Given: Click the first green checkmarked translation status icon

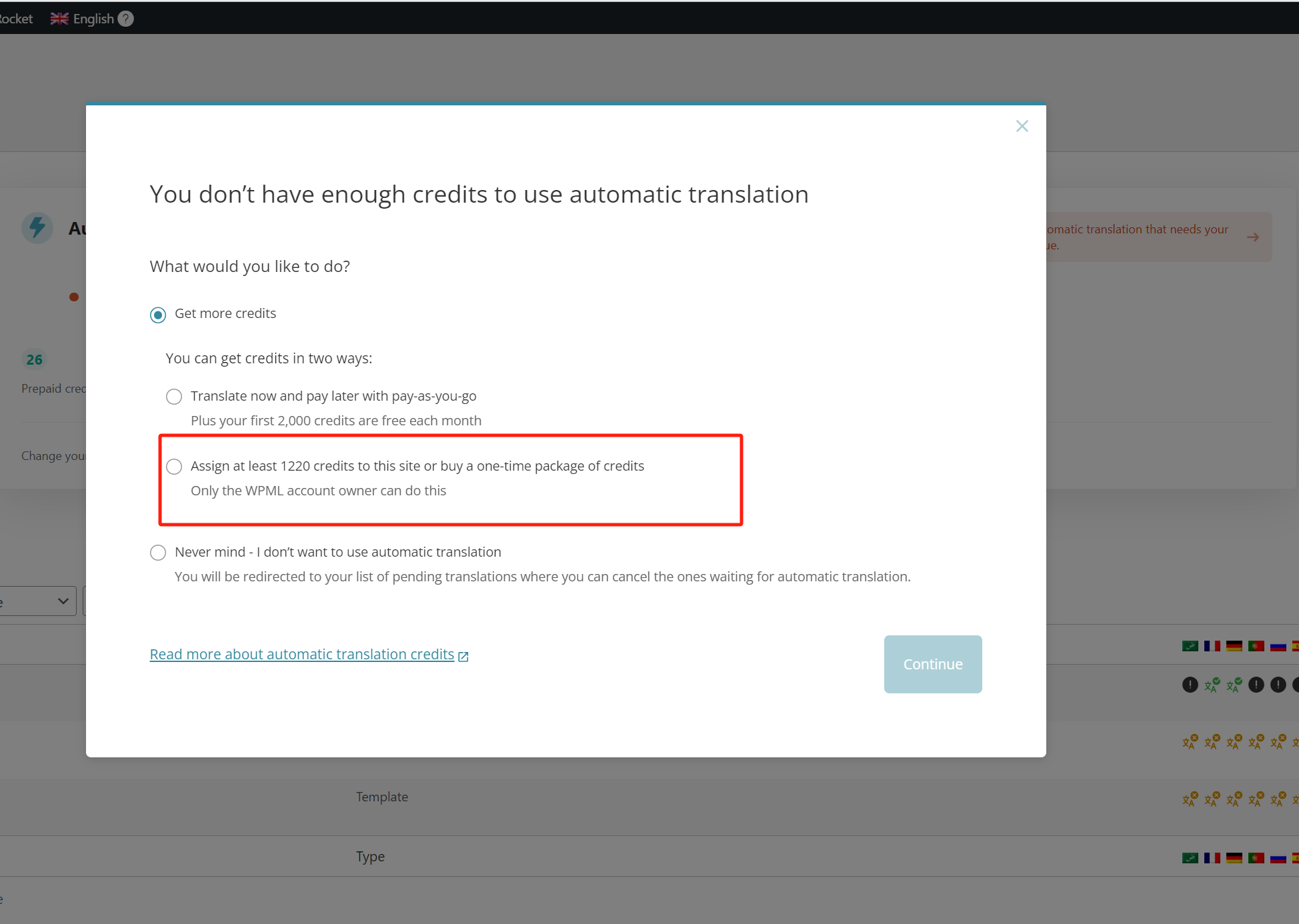Looking at the screenshot, I should [1212, 685].
